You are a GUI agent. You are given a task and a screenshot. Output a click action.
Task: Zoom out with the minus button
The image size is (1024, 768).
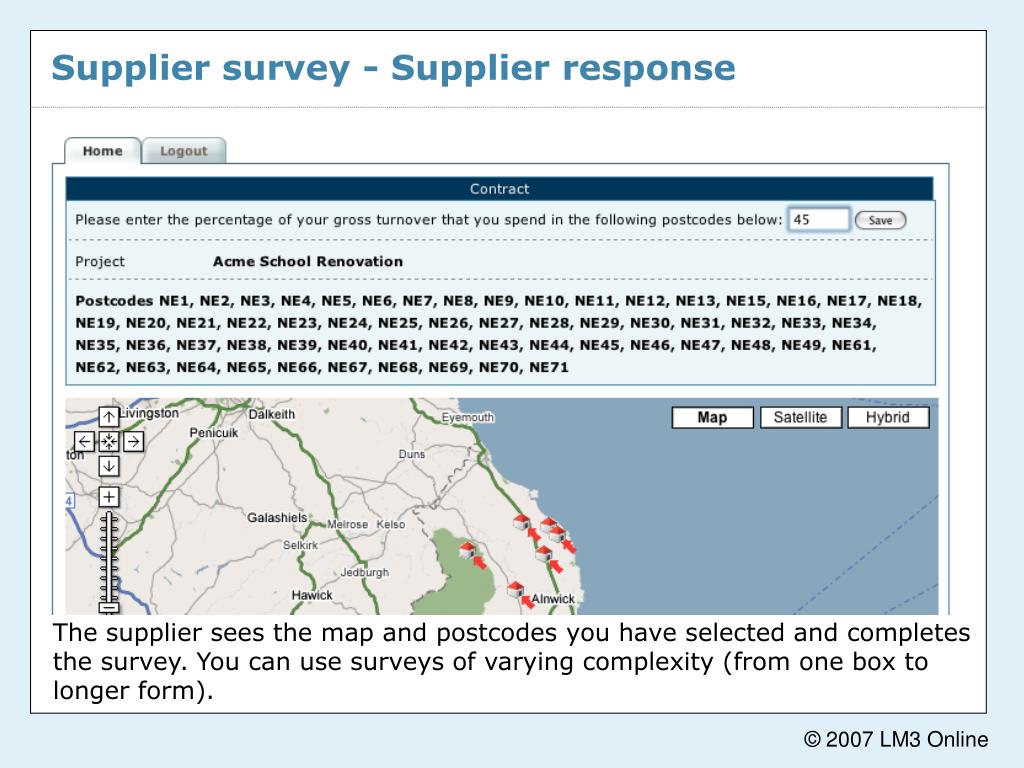click(x=109, y=608)
